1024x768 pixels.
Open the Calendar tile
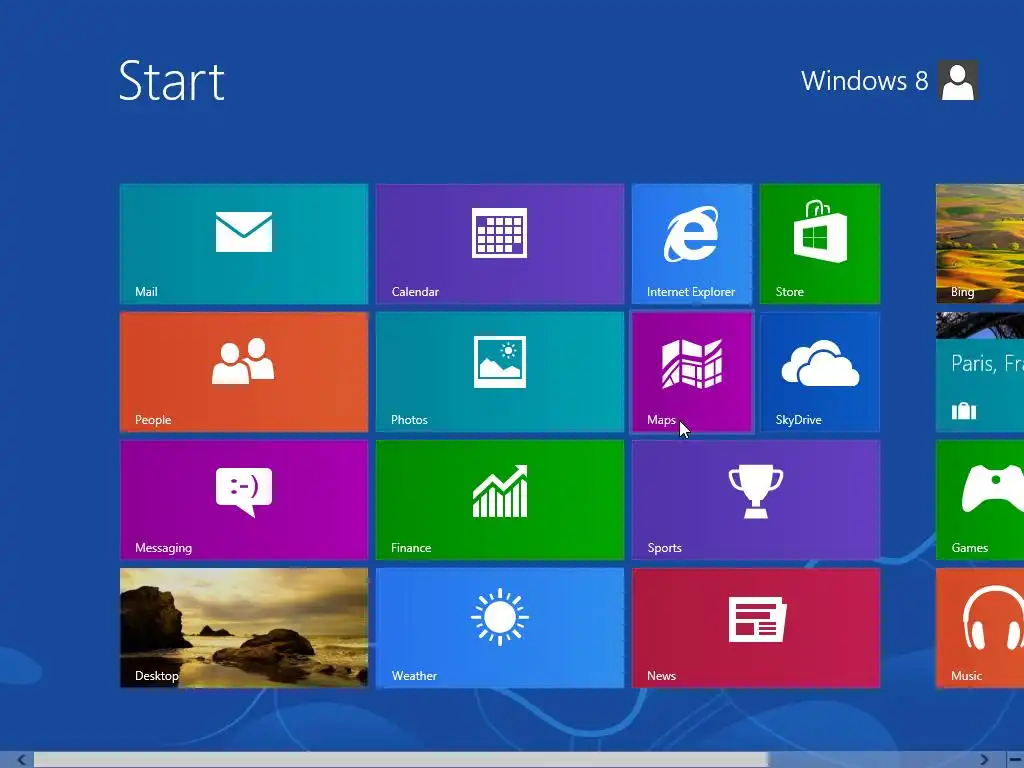[x=500, y=244]
